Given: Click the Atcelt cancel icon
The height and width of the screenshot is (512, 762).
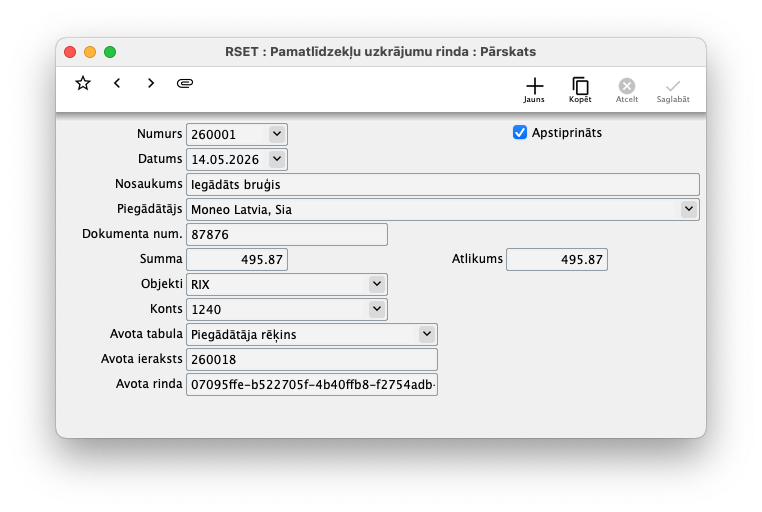Looking at the screenshot, I should [x=627, y=90].
